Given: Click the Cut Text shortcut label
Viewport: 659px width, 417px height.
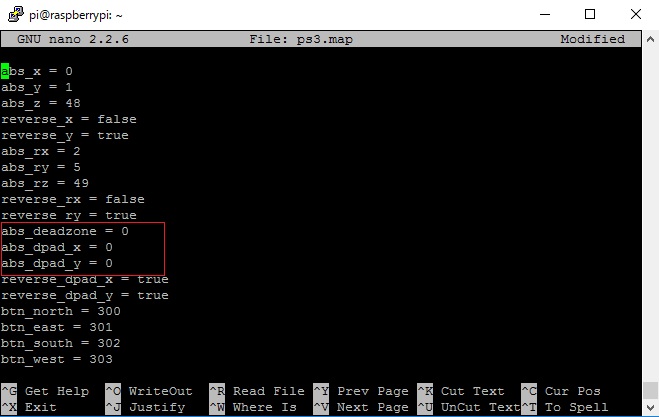Looking at the screenshot, I should [x=472, y=391].
